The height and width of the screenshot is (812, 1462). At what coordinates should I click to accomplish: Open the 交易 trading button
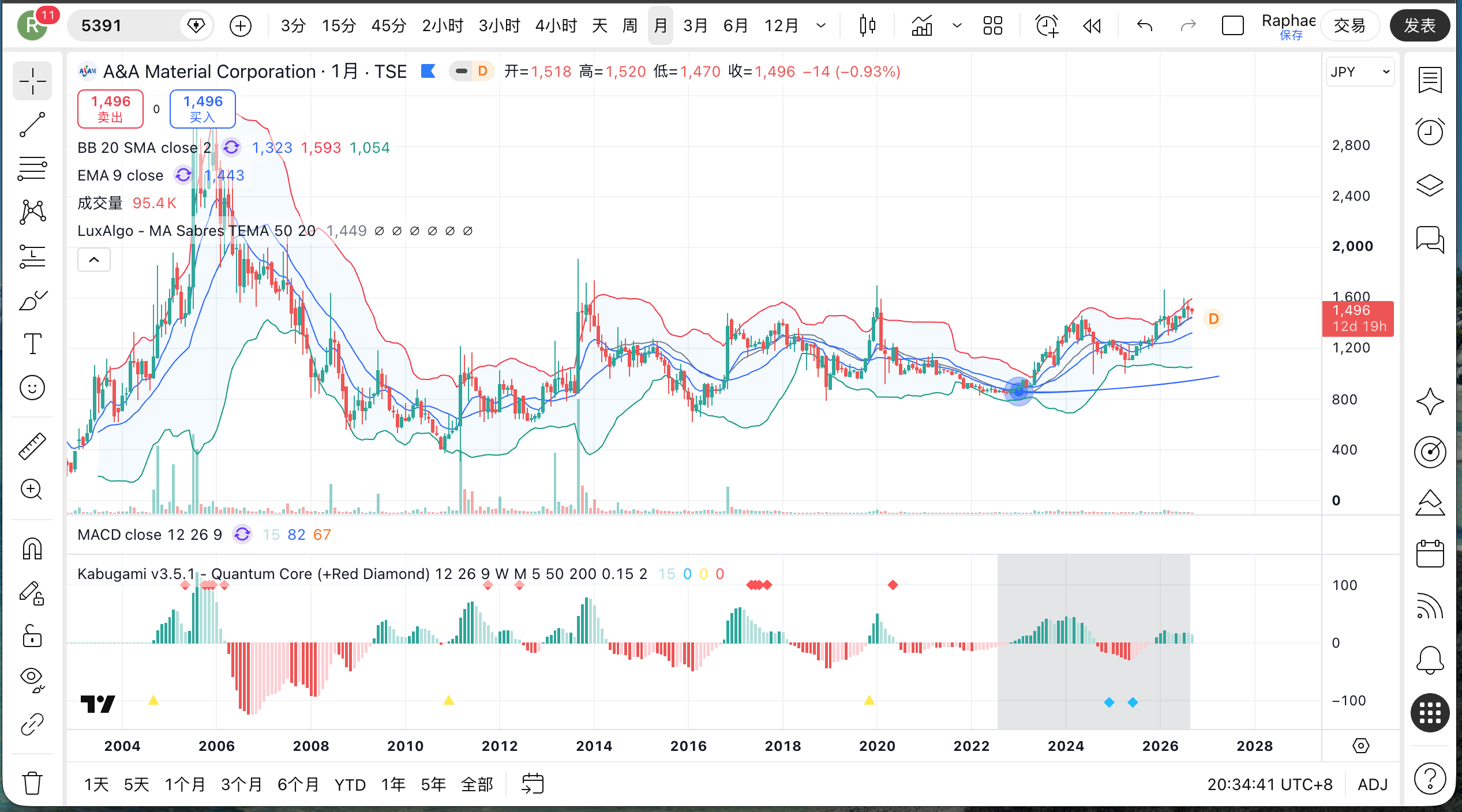pyautogui.click(x=1349, y=25)
